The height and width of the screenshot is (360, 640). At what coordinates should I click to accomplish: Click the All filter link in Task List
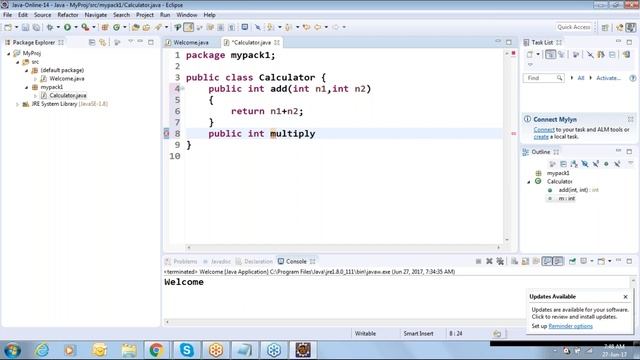coord(580,78)
